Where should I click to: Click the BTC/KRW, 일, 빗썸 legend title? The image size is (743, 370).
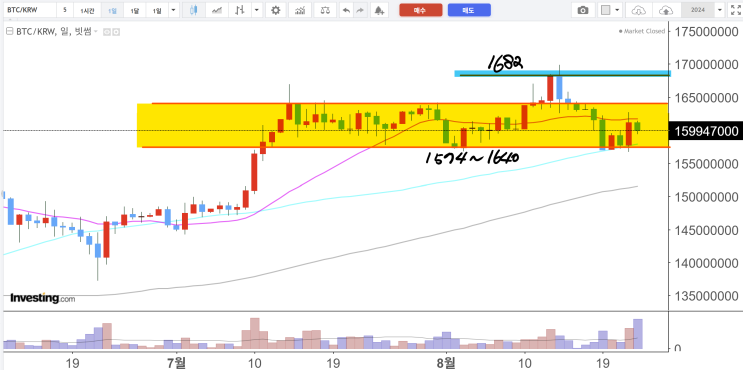pos(53,32)
